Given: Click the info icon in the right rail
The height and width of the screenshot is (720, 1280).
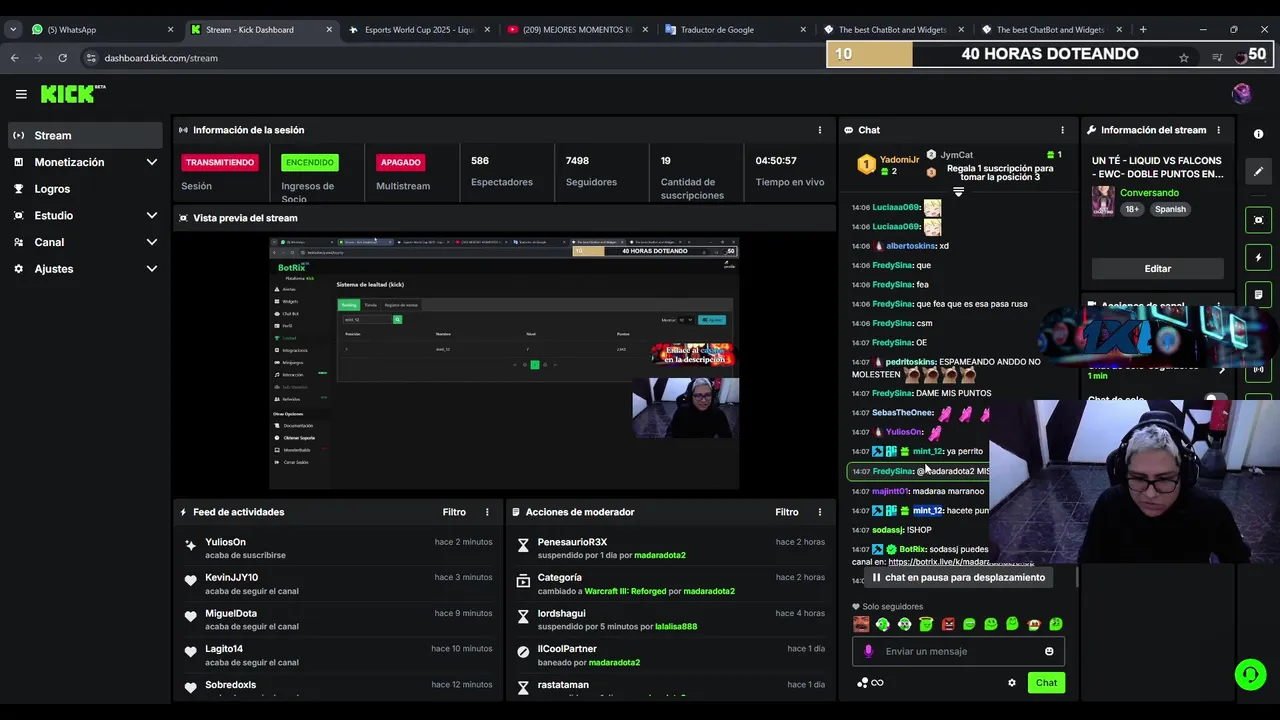Looking at the screenshot, I should click(1258, 134).
